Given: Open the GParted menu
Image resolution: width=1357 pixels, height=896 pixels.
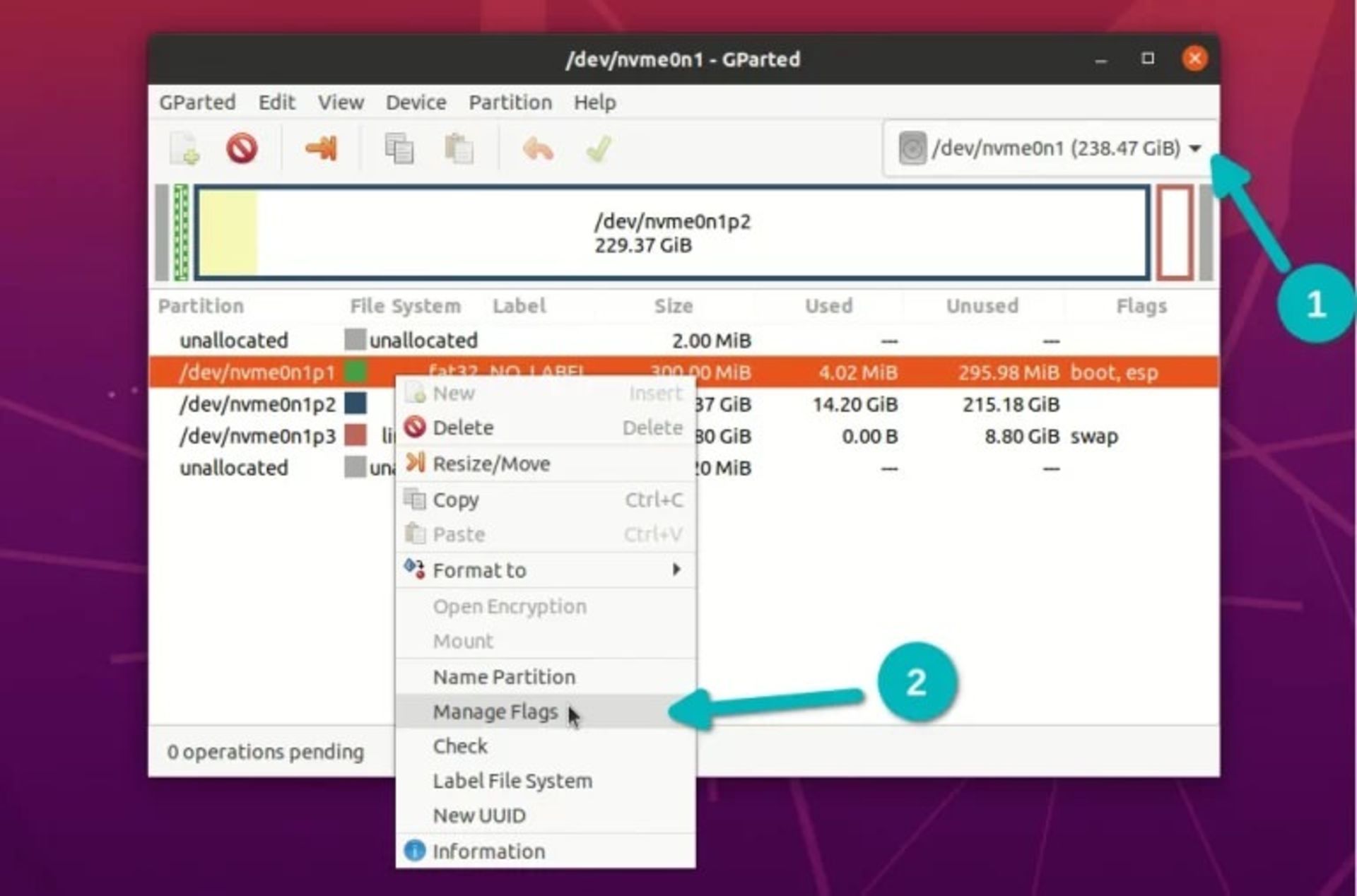Looking at the screenshot, I should [197, 102].
